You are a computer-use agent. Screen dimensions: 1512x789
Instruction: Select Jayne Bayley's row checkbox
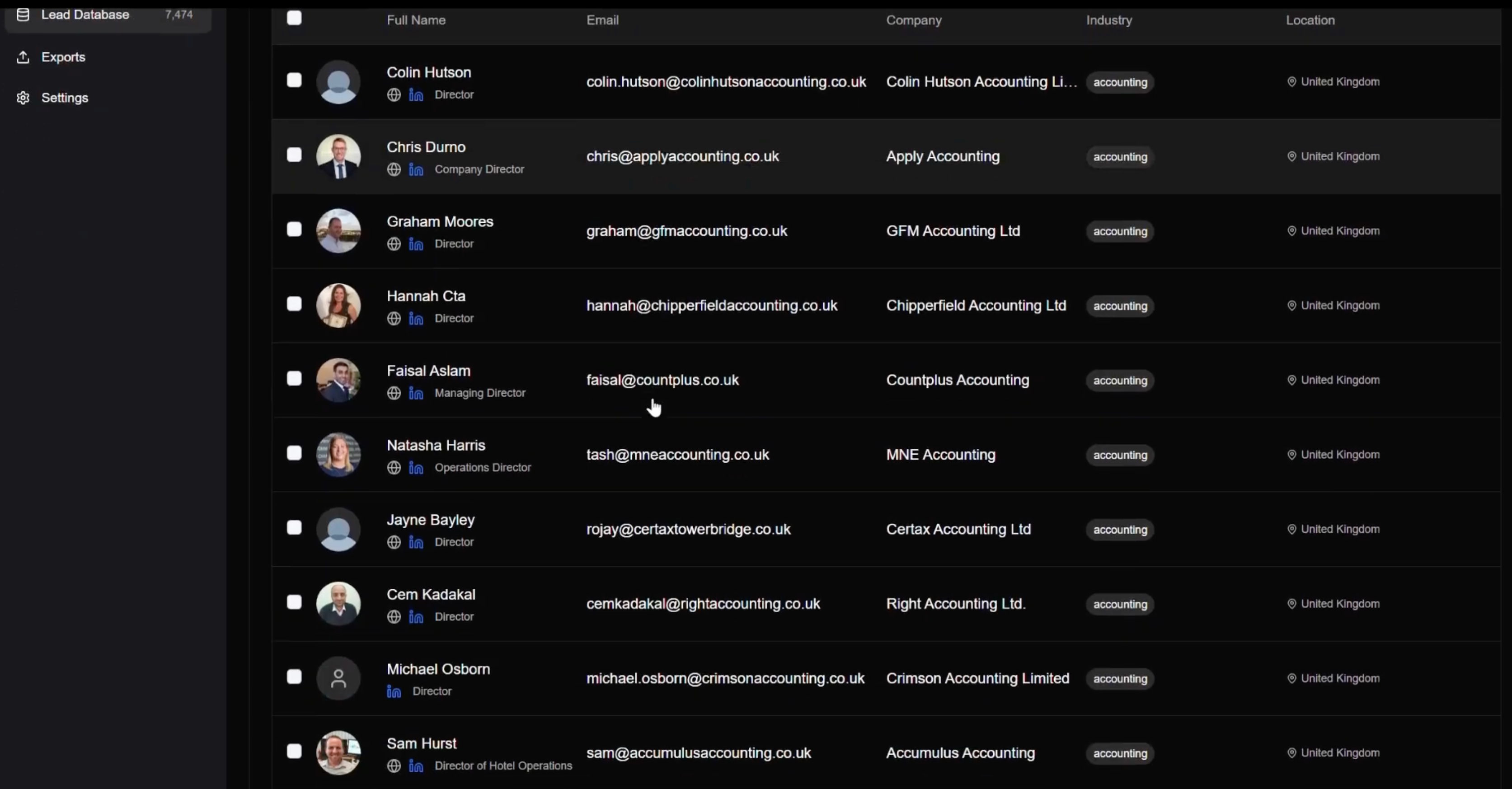[x=294, y=528]
